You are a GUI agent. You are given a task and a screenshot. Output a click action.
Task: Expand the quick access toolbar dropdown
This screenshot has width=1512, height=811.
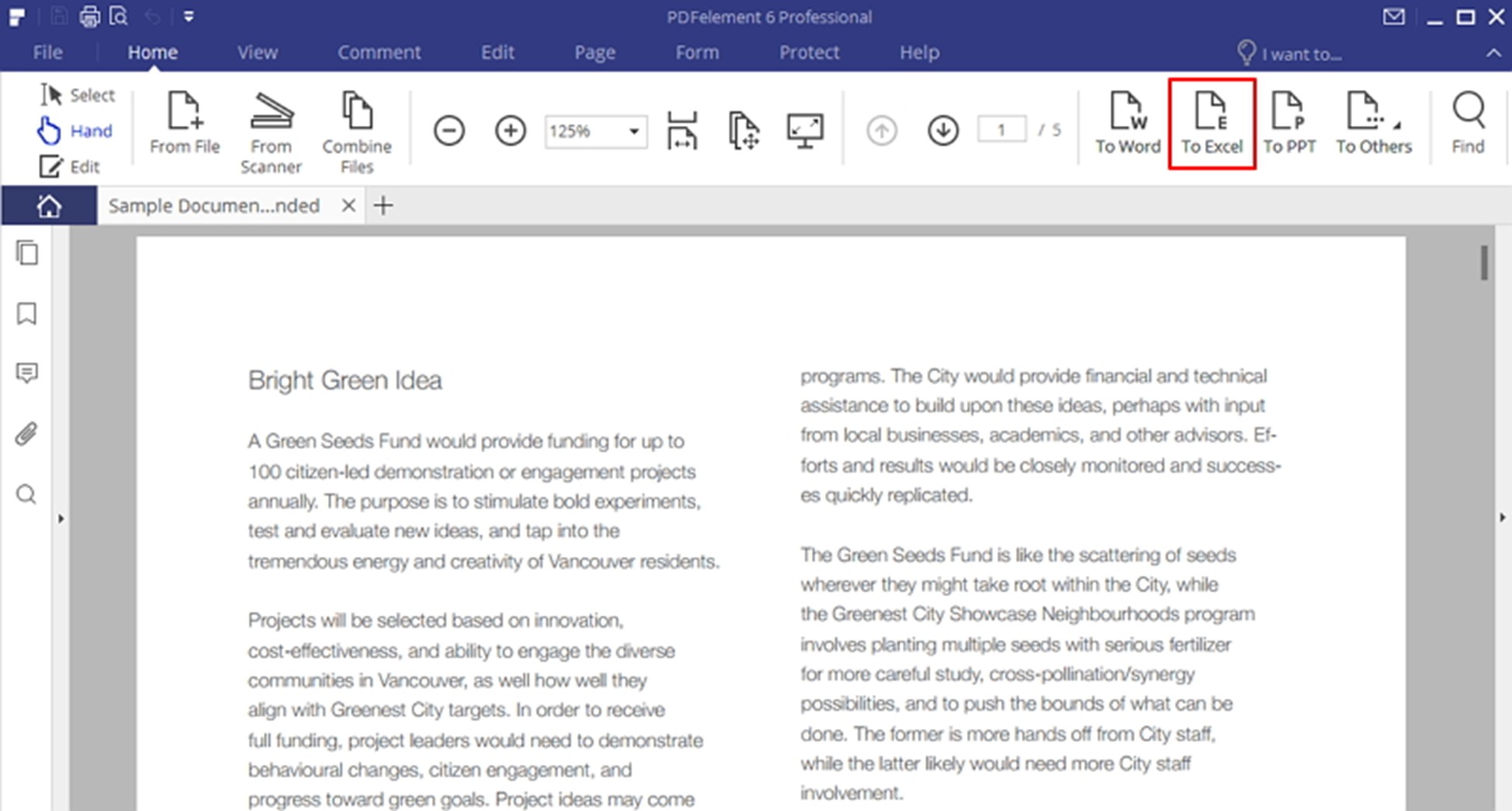click(x=188, y=16)
